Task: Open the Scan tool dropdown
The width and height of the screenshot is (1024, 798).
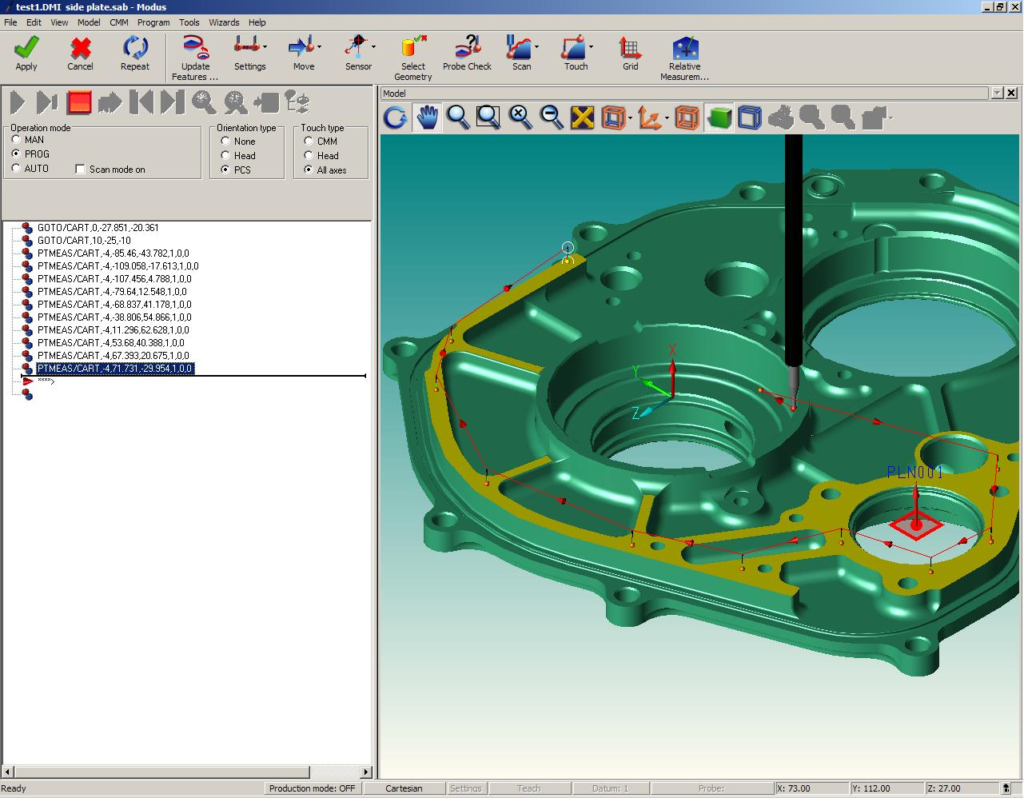Action: tap(535, 47)
